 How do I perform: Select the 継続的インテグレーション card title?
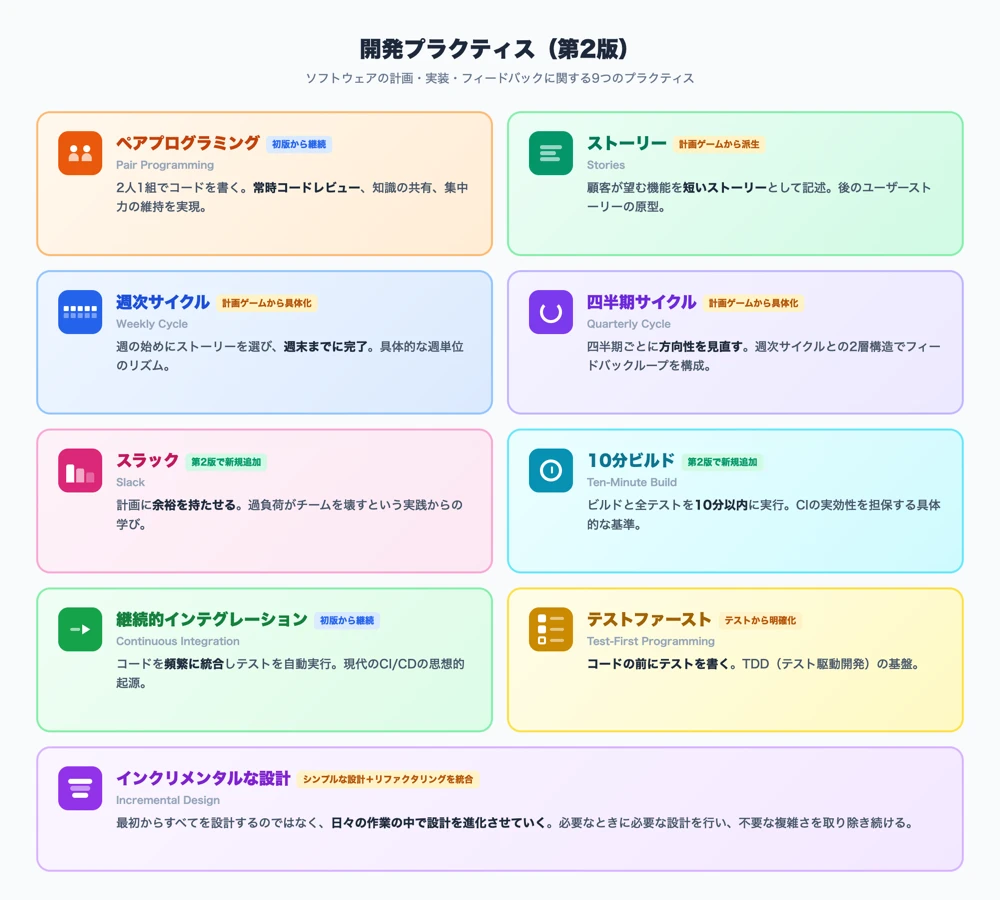pos(212,619)
